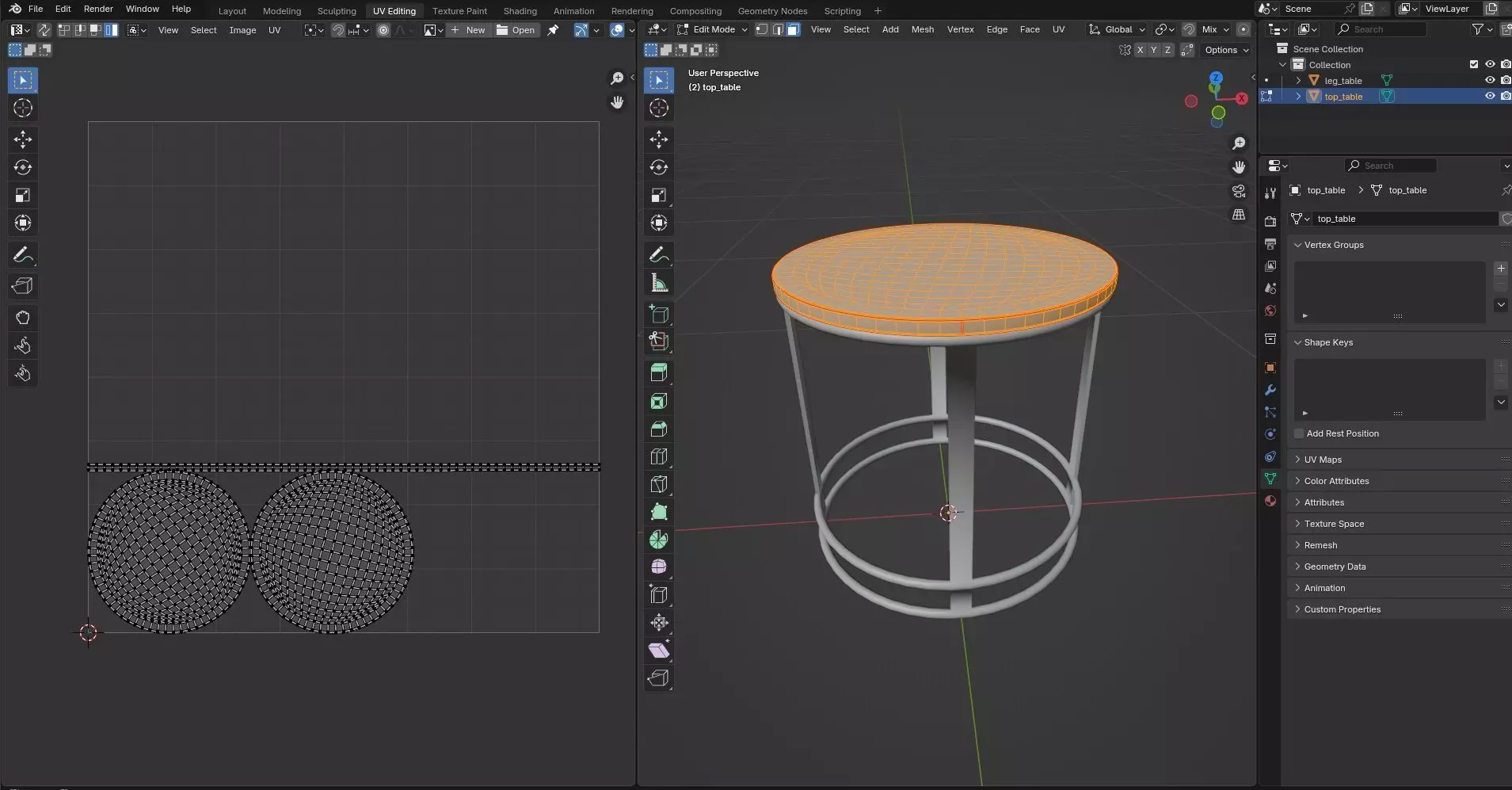Select the Rotate tool in UV editor
The height and width of the screenshot is (790, 1512).
pos(23,167)
